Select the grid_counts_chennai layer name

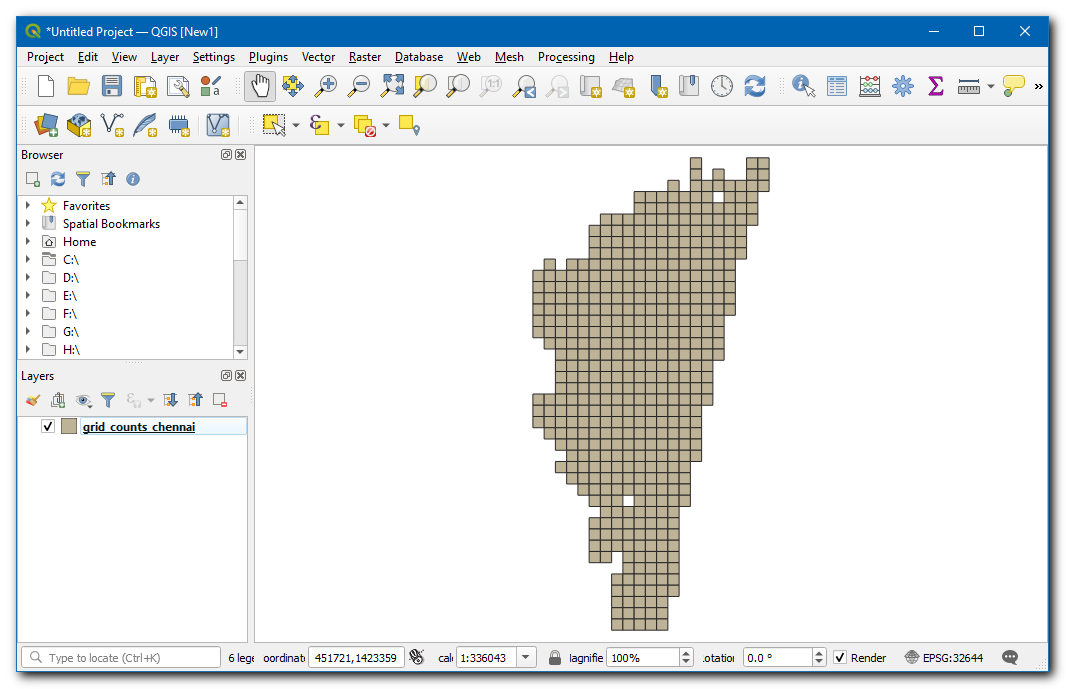coord(139,427)
